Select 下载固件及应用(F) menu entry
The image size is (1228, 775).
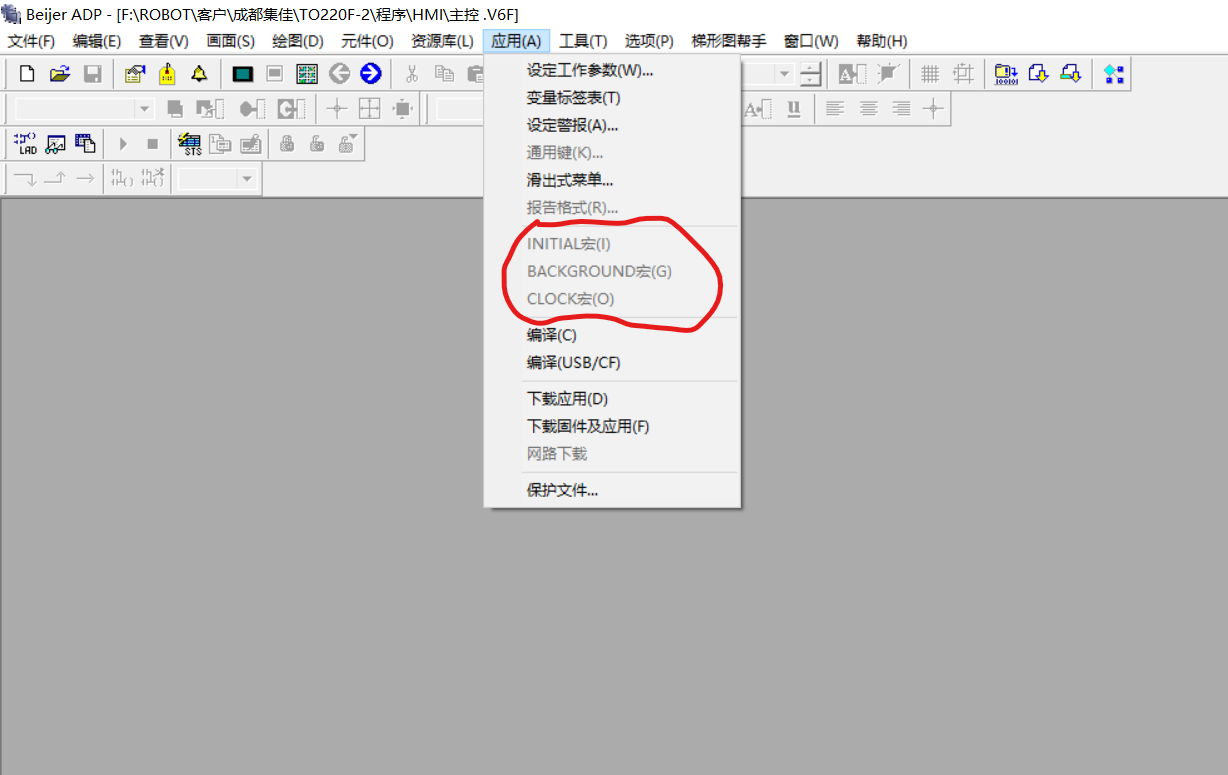pos(588,426)
